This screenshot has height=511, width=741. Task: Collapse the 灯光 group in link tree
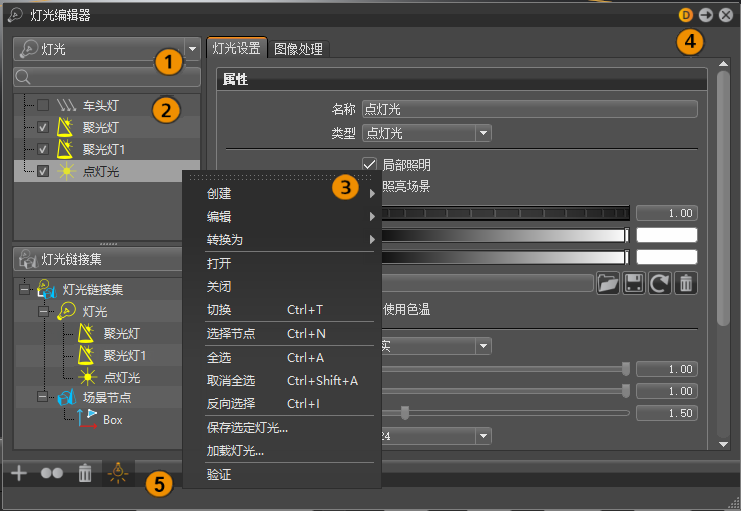tap(43, 311)
